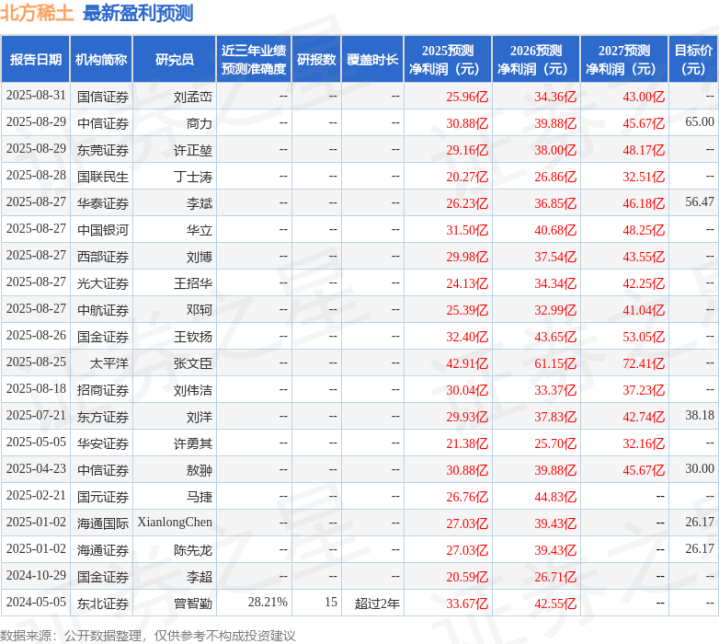This screenshot has width=719, height=644.
Task: Click target price 38.18
Action: click(700, 415)
